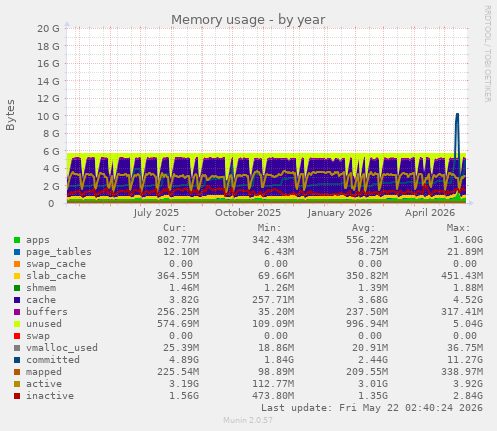Click the purple buffers legend swatch

coord(17,312)
